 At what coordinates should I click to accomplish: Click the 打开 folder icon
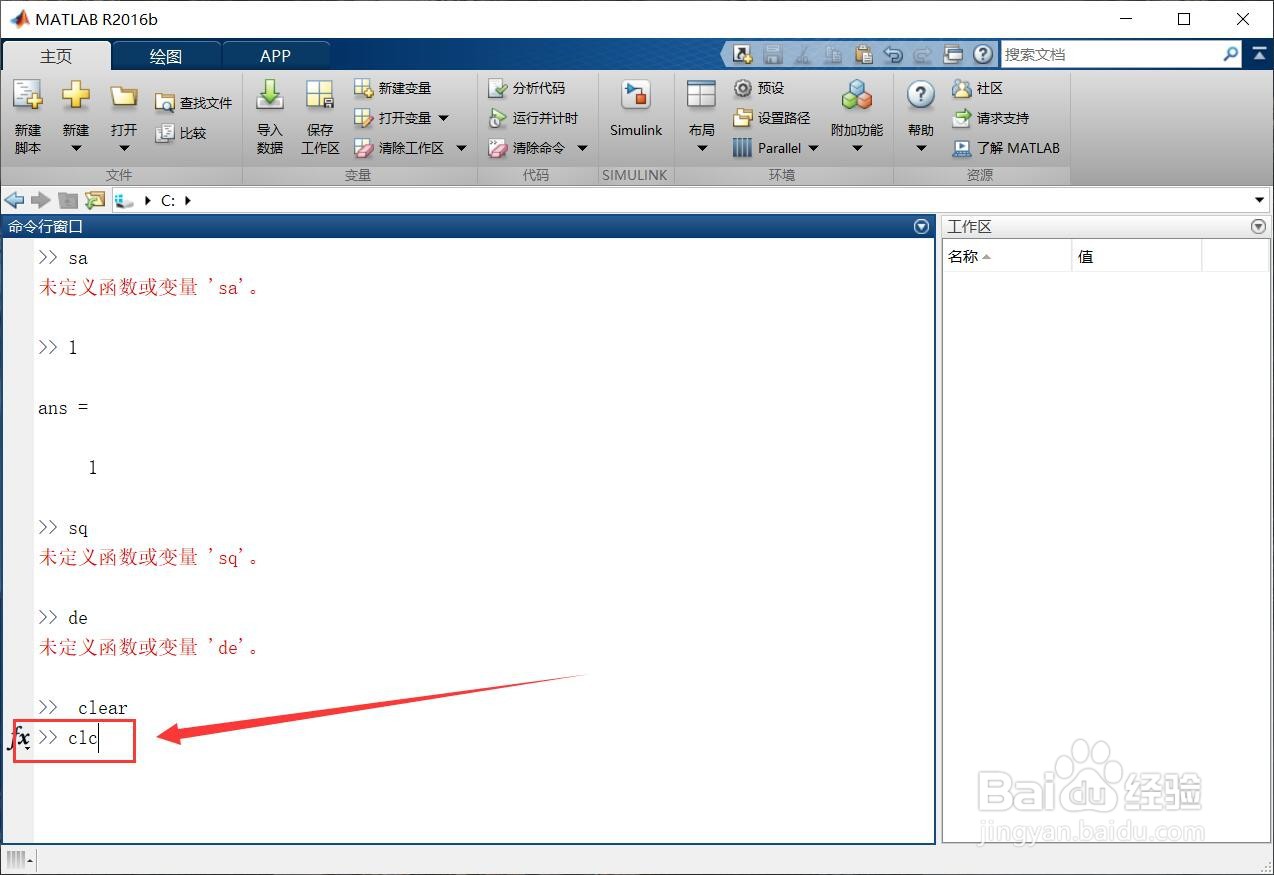click(124, 96)
